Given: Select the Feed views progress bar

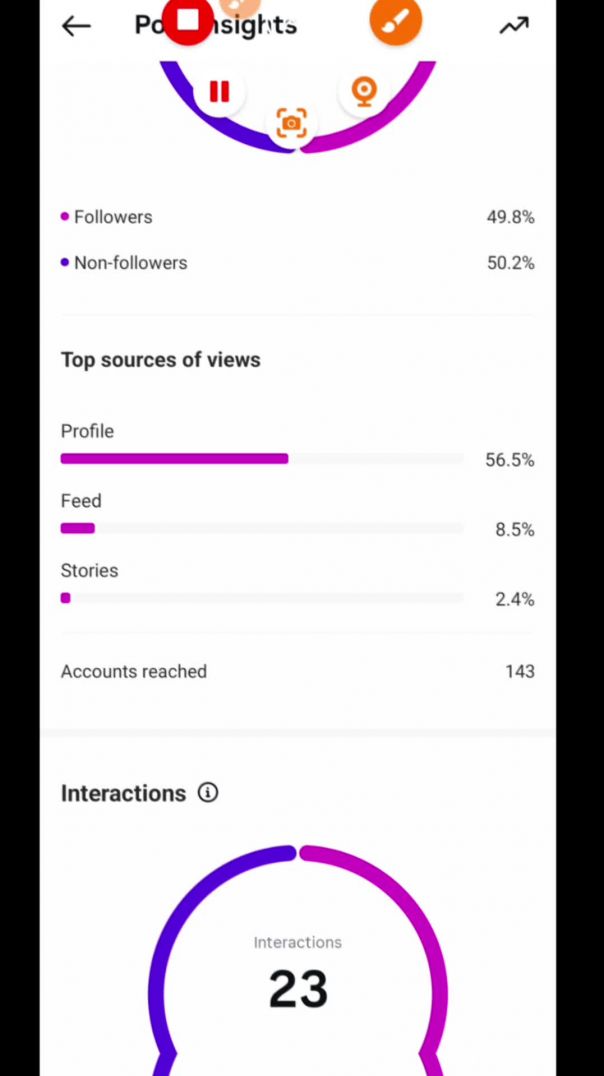Looking at the screenshot, I should tap(262, 528).
